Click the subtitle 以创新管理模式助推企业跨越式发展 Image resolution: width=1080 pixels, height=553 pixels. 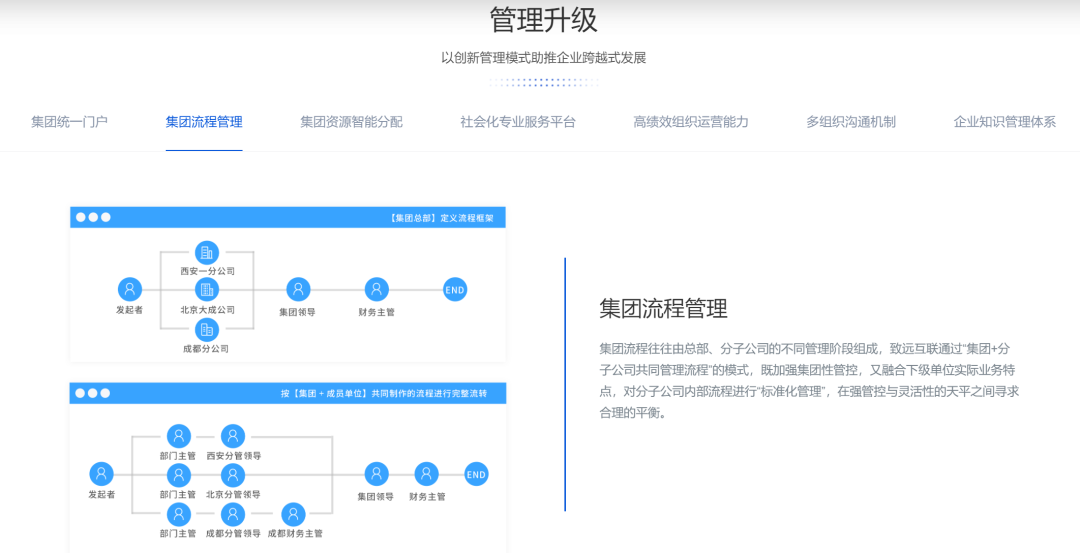click(x=543, y=58)
